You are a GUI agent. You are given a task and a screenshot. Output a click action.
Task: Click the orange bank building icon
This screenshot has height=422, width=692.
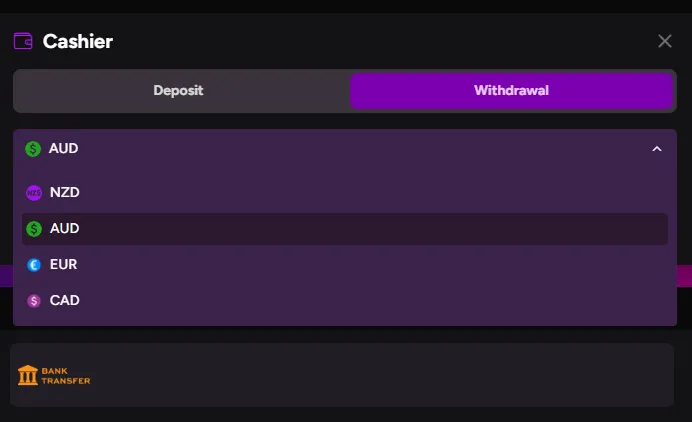(28, 375)
